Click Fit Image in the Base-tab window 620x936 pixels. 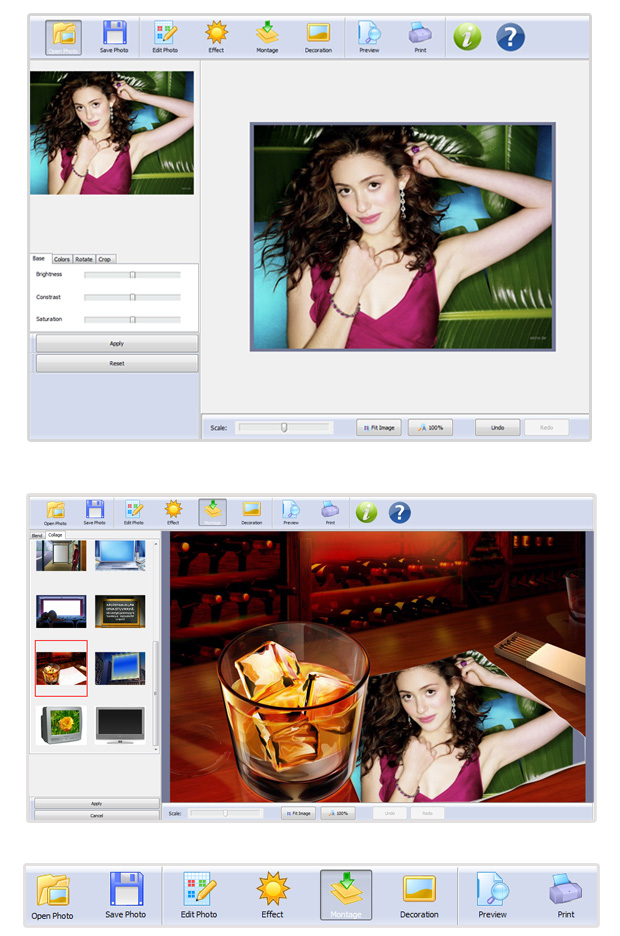pyautogui.click(x=379, y=427)
